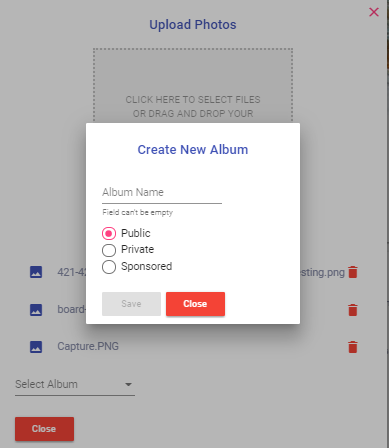Viewport: 389px width, 448px height.
Task: Click the image icon beside Capture.PNG
Action: coord(36,347)
